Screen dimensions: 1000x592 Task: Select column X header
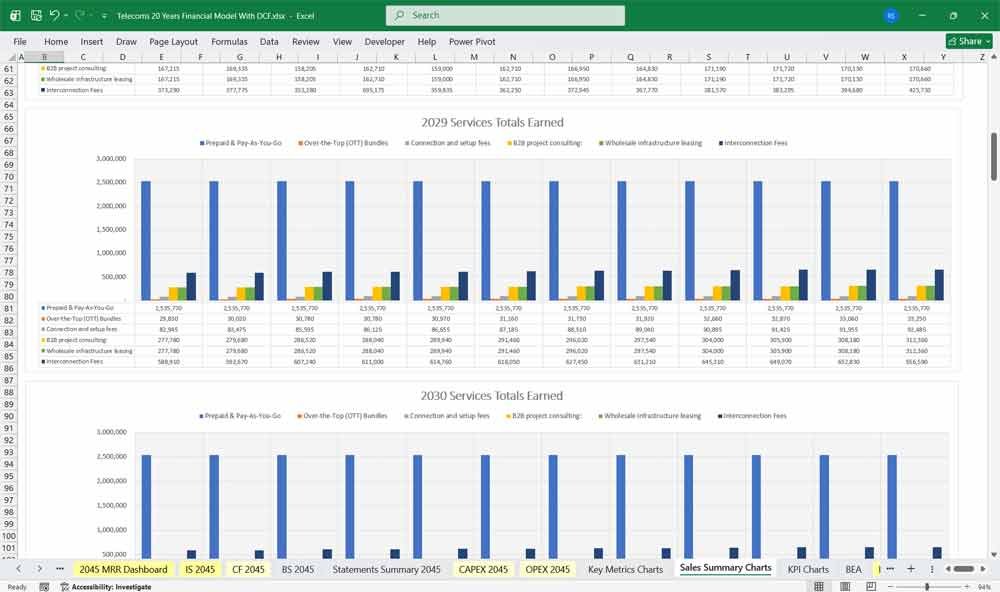(904, 57)
